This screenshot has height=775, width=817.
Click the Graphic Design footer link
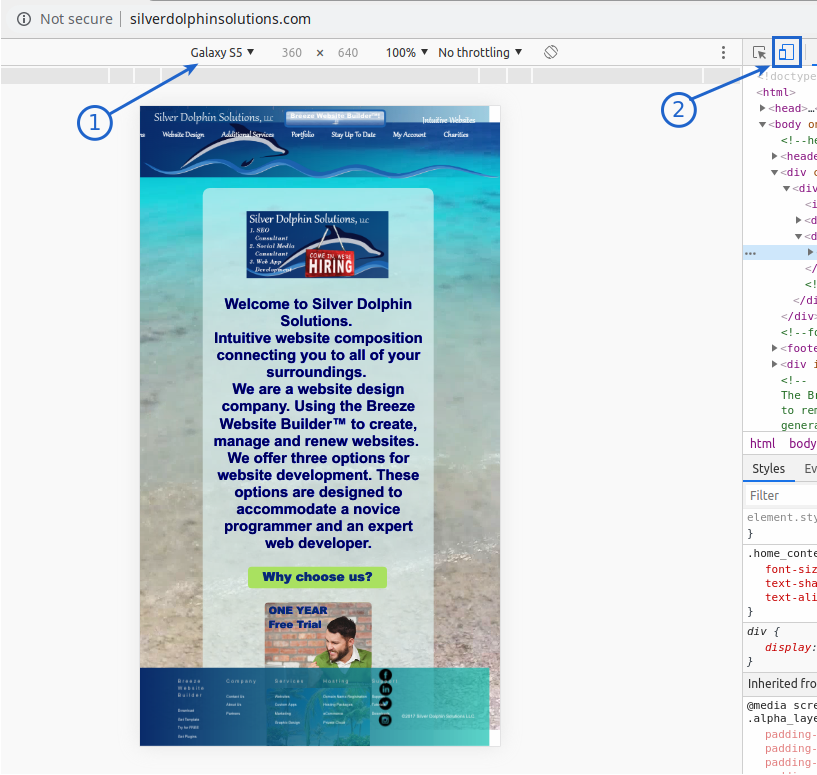pyautogui.click(x=287, y=722)
